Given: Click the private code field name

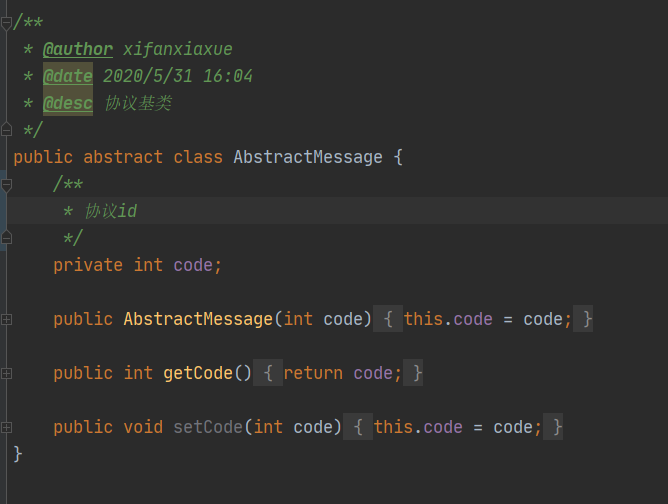Looking at the screenshot, I should pos(193,265).
